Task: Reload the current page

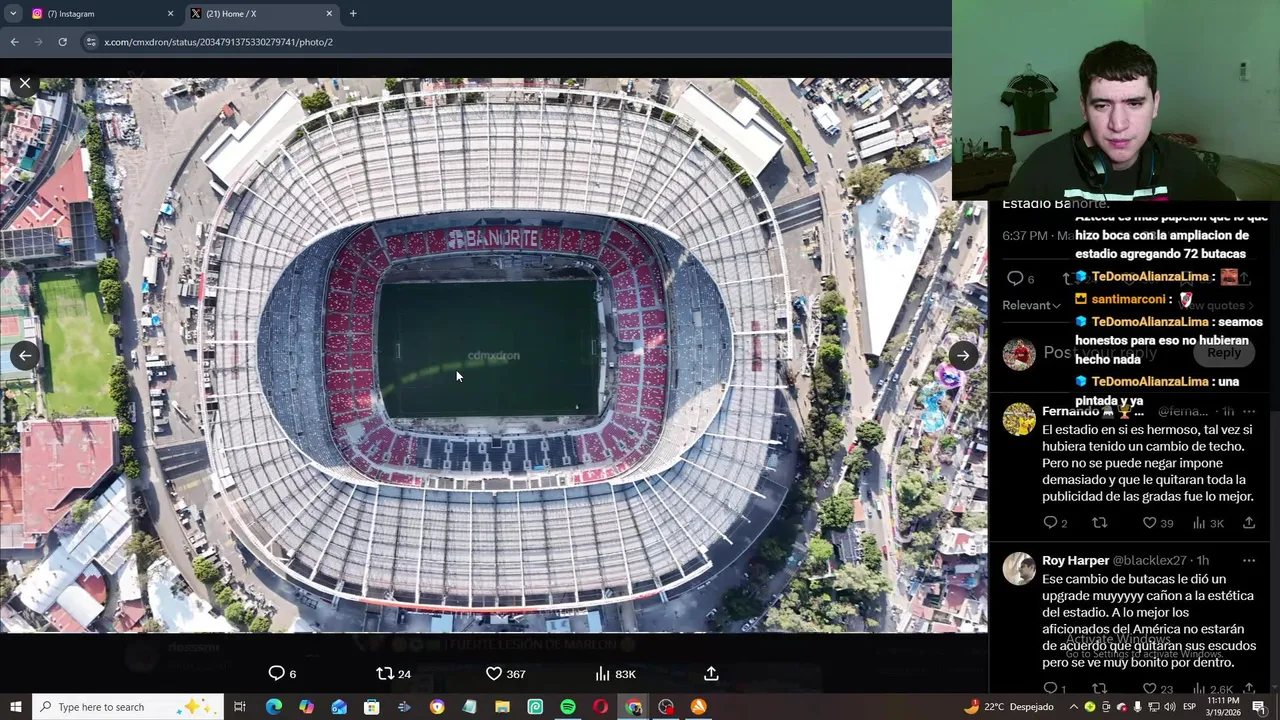Action: point(62,42)
